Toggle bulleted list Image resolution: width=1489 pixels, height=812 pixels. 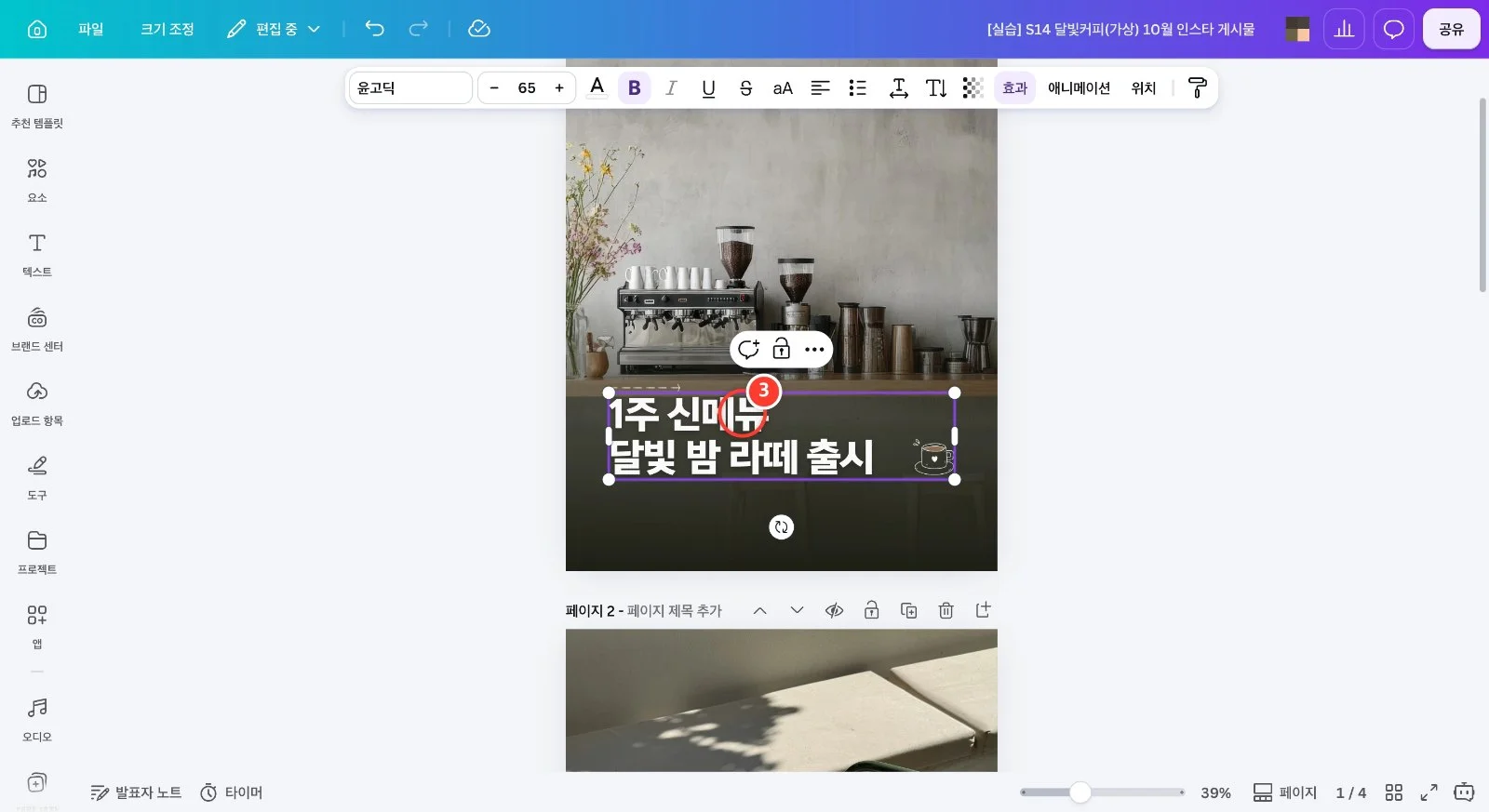[x=857, y=87]
